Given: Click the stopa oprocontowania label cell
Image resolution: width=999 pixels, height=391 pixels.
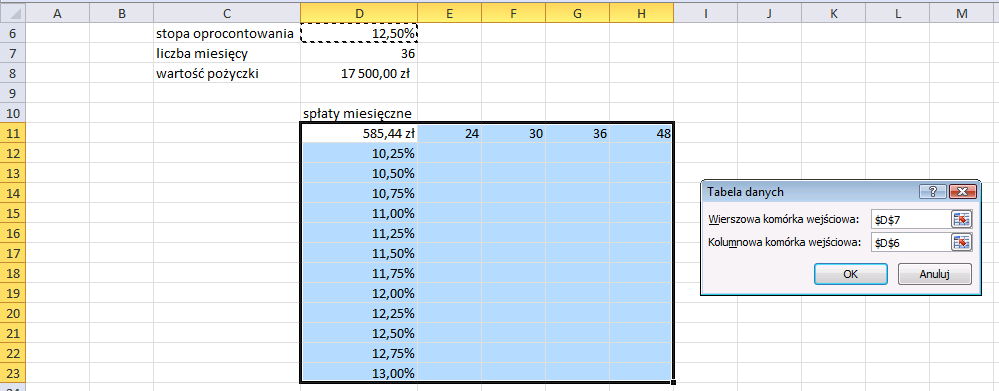Looking at the screenshot, I should click(x=227, y=34).
